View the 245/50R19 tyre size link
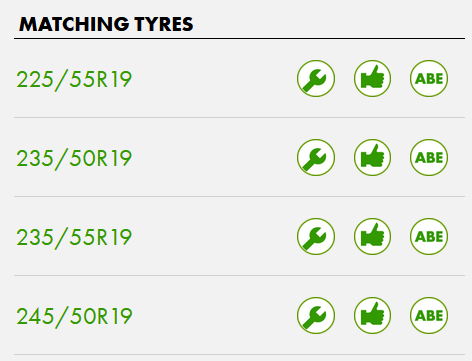This screenshot has width=472, height=361. (x=74, y=317)
